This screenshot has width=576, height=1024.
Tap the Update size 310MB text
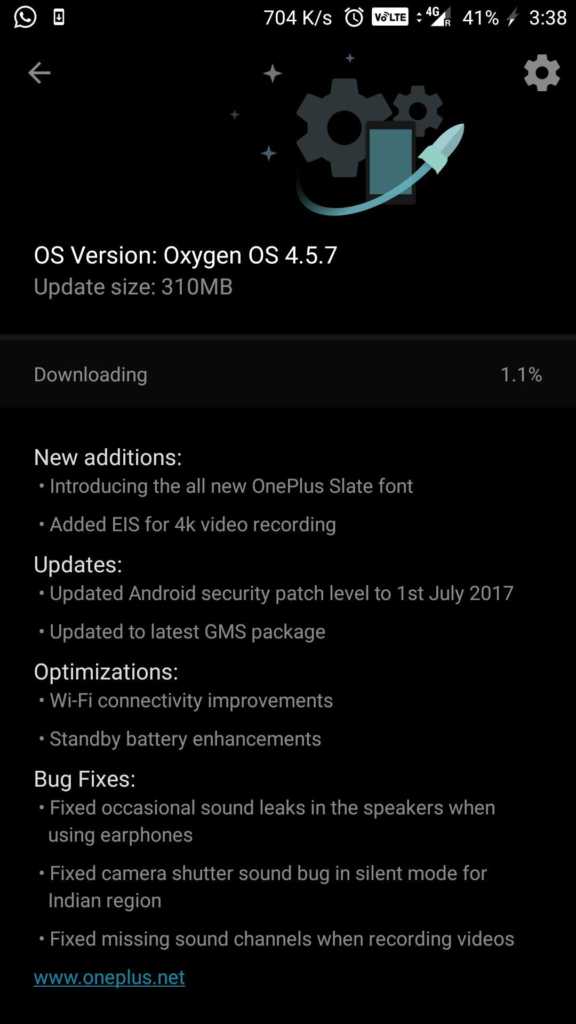[x=133, y=287]
